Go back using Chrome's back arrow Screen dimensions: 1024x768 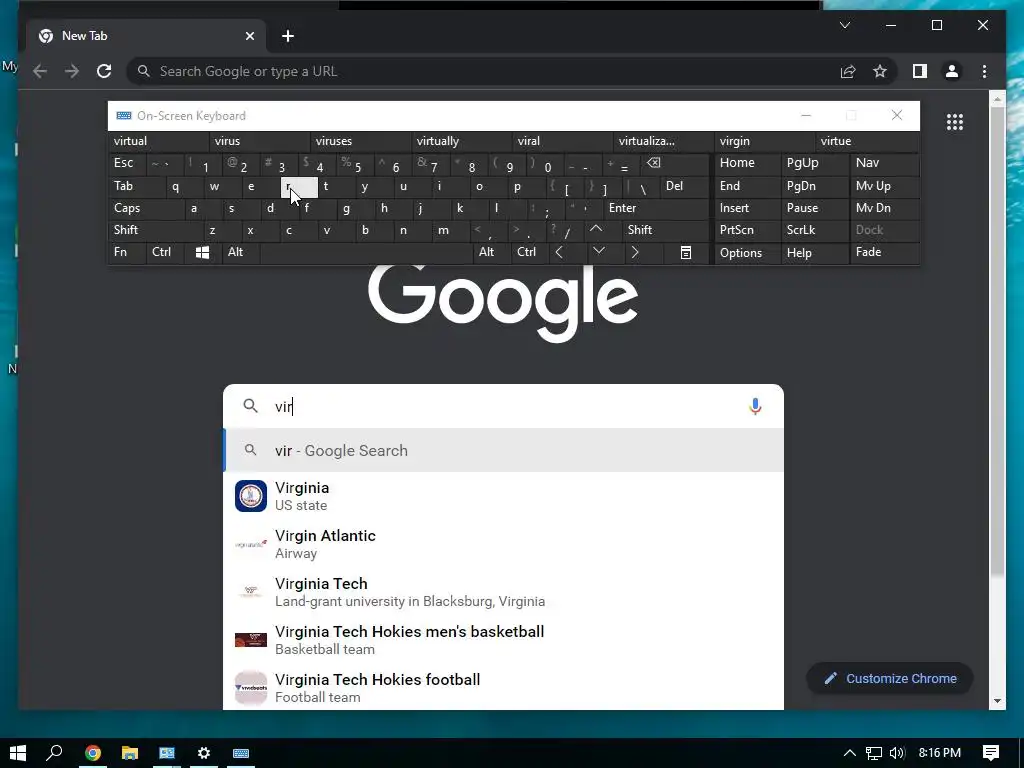40,71
